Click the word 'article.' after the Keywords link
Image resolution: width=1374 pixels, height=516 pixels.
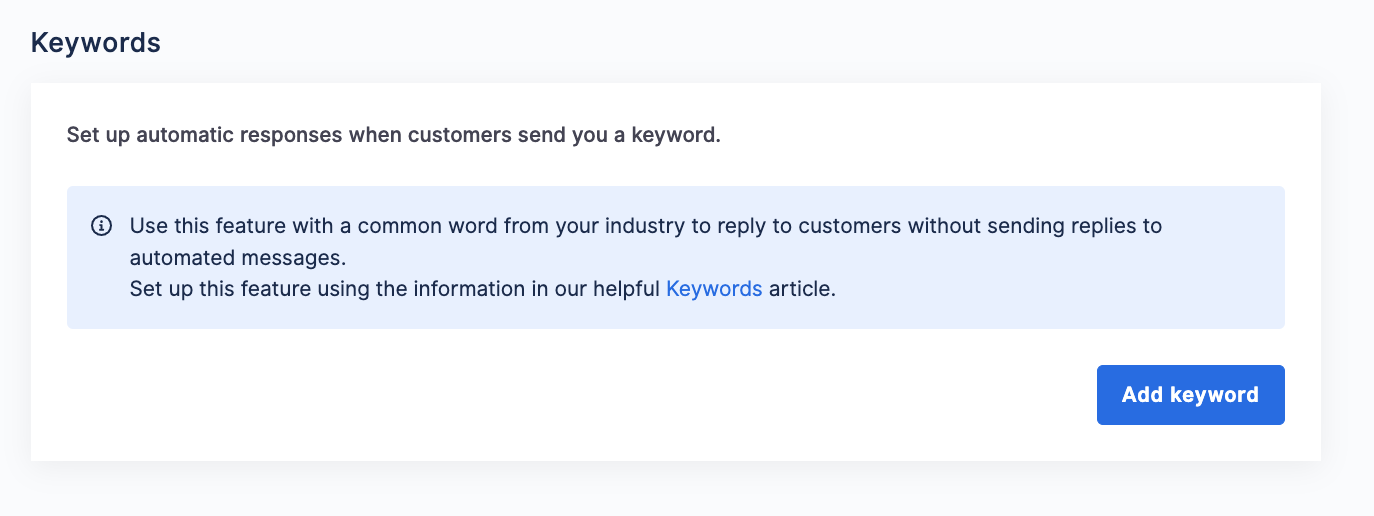click(802, 289)
